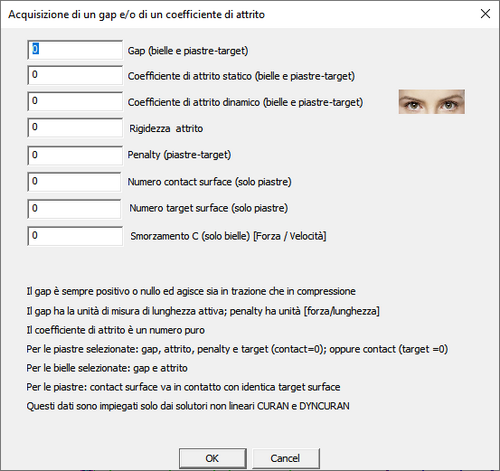
Task: Click the Rigidezza attrito input box
Action: pos(75,127)
